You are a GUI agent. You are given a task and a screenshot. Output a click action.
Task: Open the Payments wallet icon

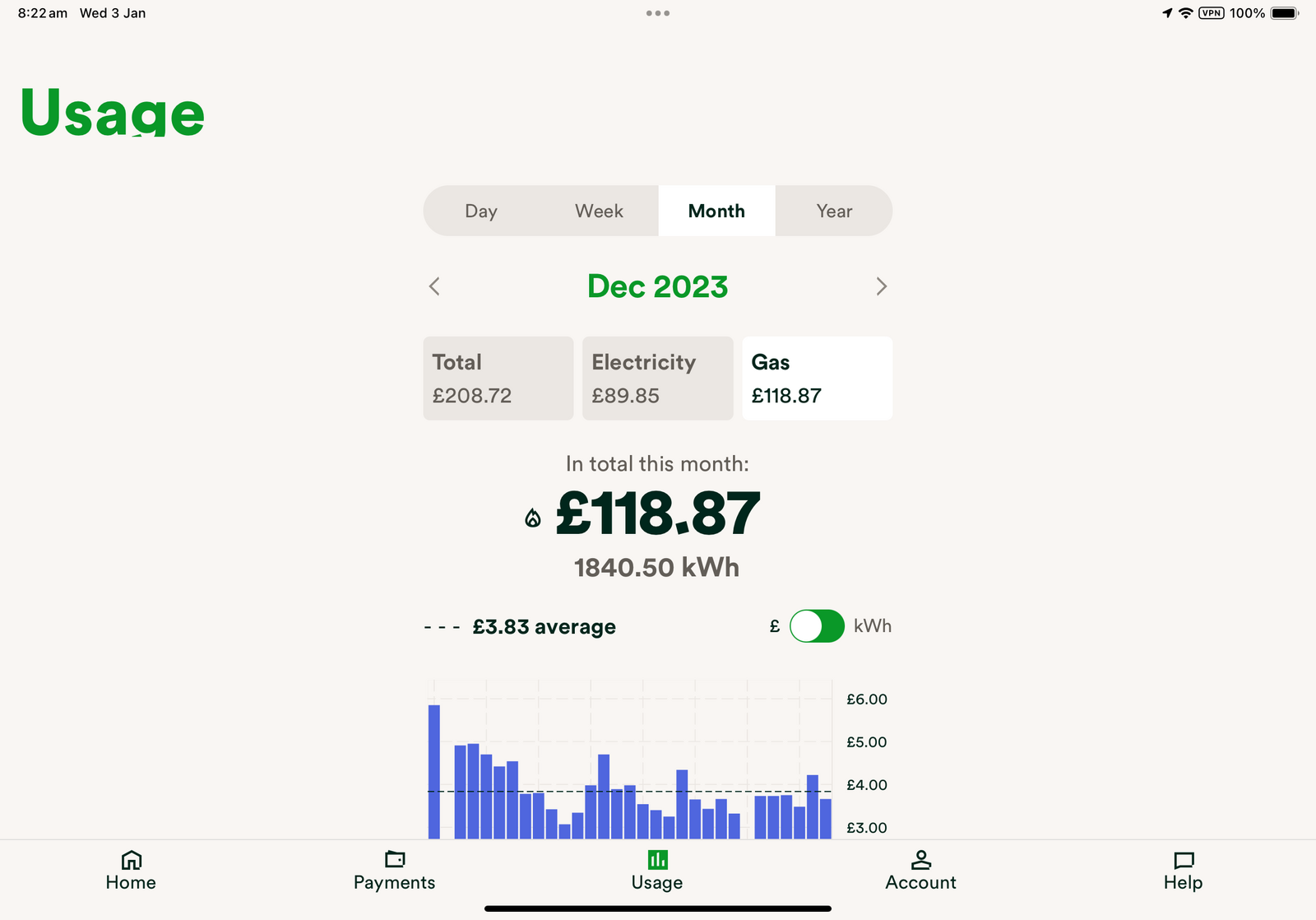(x=395, y=860)
